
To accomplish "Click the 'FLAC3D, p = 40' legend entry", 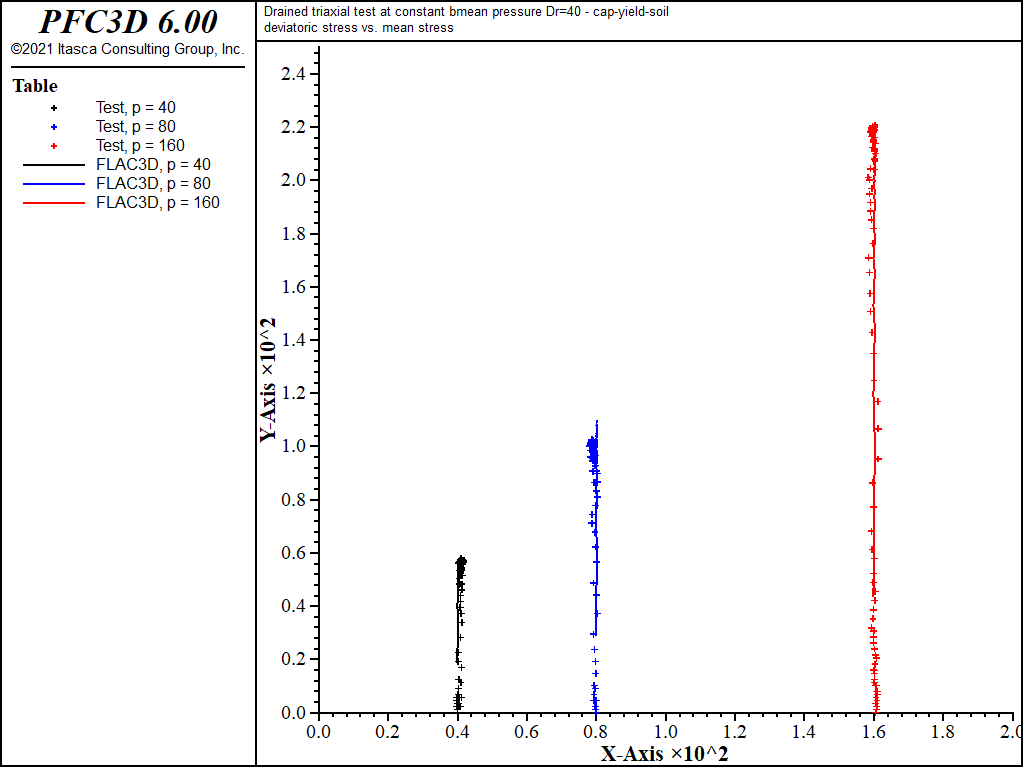I will point(153,165).
